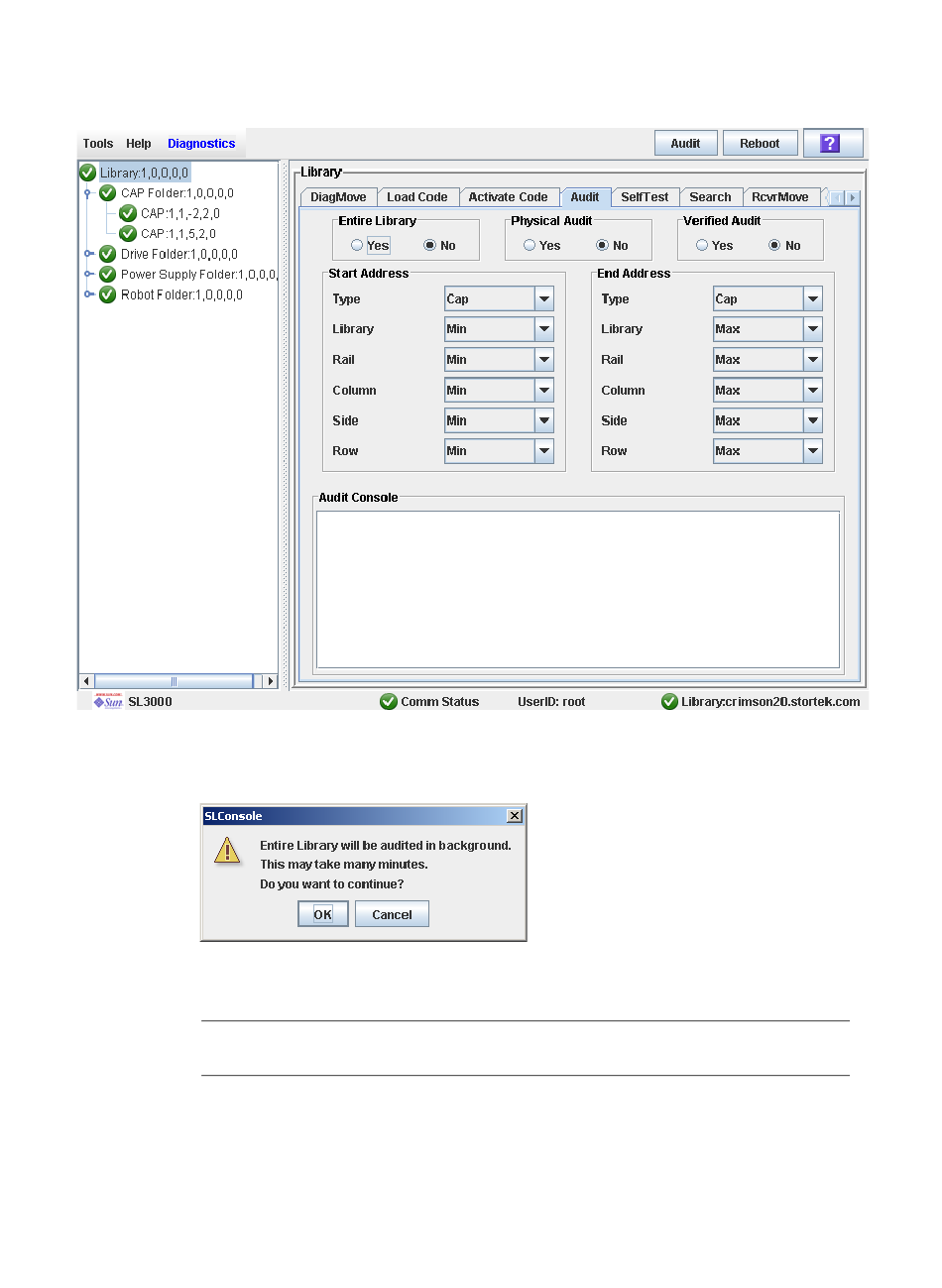Viewport: 942px width, 1288px height.
Task: Click the tree panel horizontal scrollbar
Action: 174,681
